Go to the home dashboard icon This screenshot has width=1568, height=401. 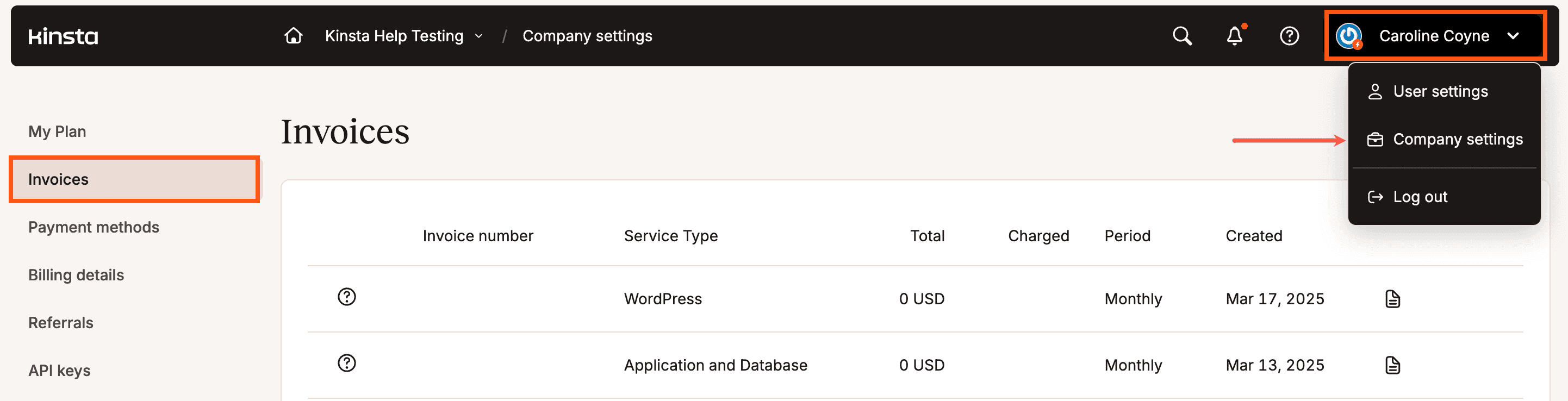(294, 36)
